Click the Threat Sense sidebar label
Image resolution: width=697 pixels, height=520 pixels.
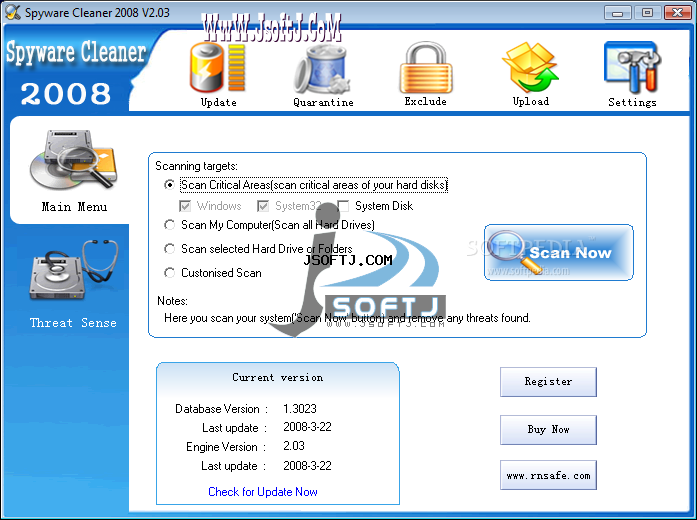click(73, 323)
